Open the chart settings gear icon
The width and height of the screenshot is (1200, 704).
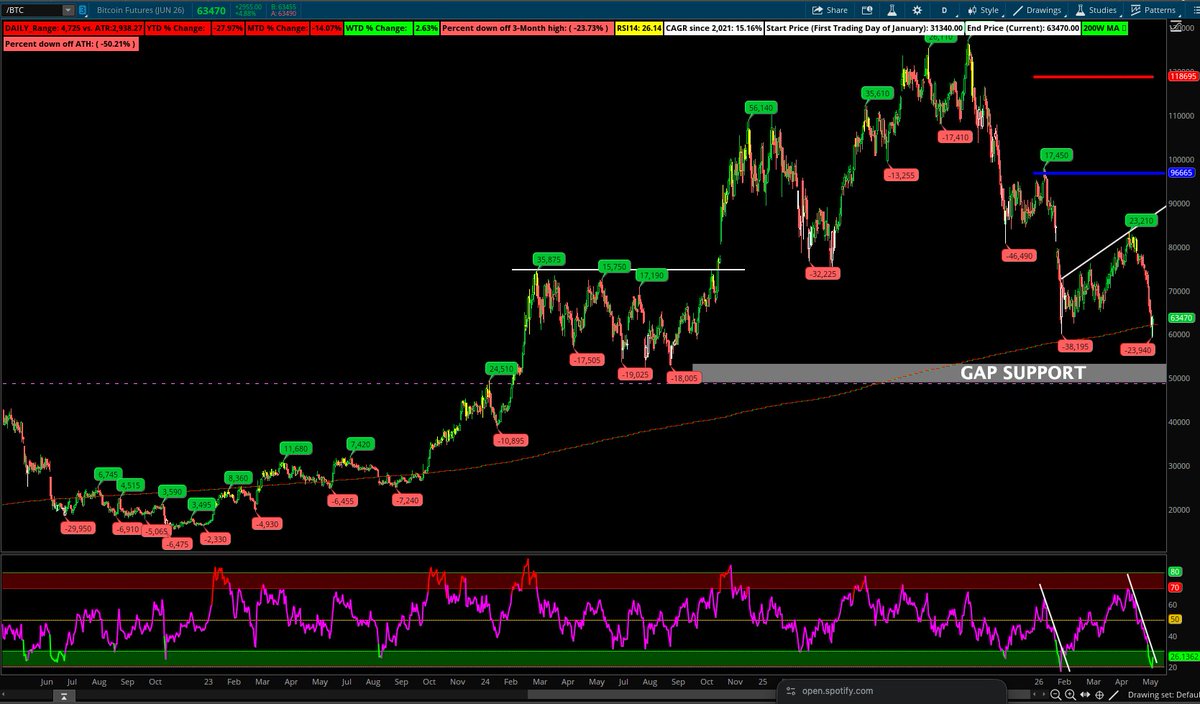[917, 10]
